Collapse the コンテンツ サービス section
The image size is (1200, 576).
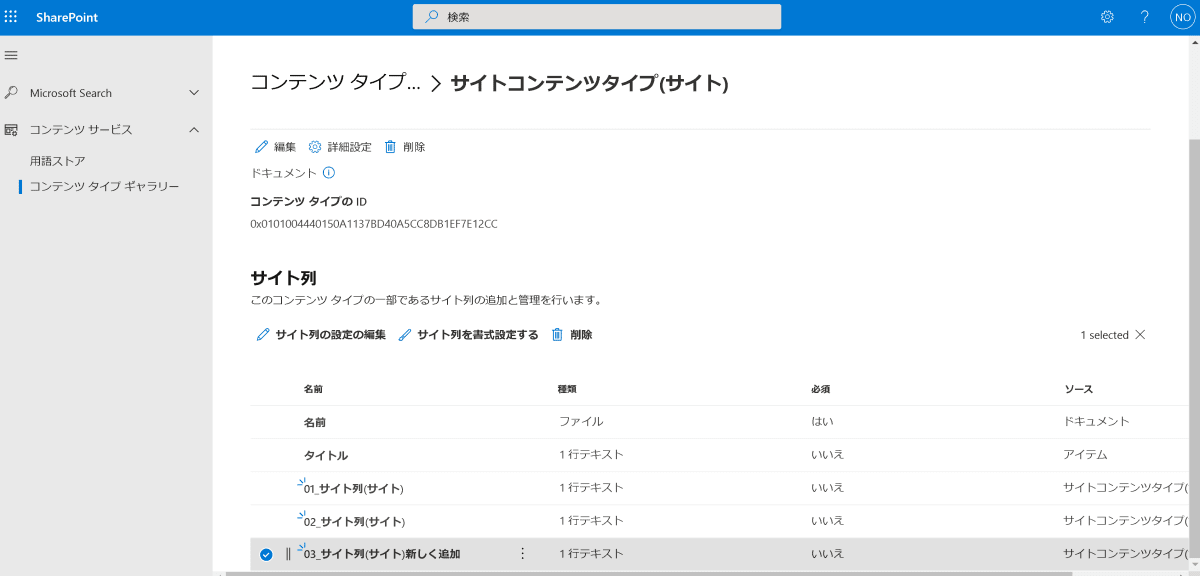194,130
